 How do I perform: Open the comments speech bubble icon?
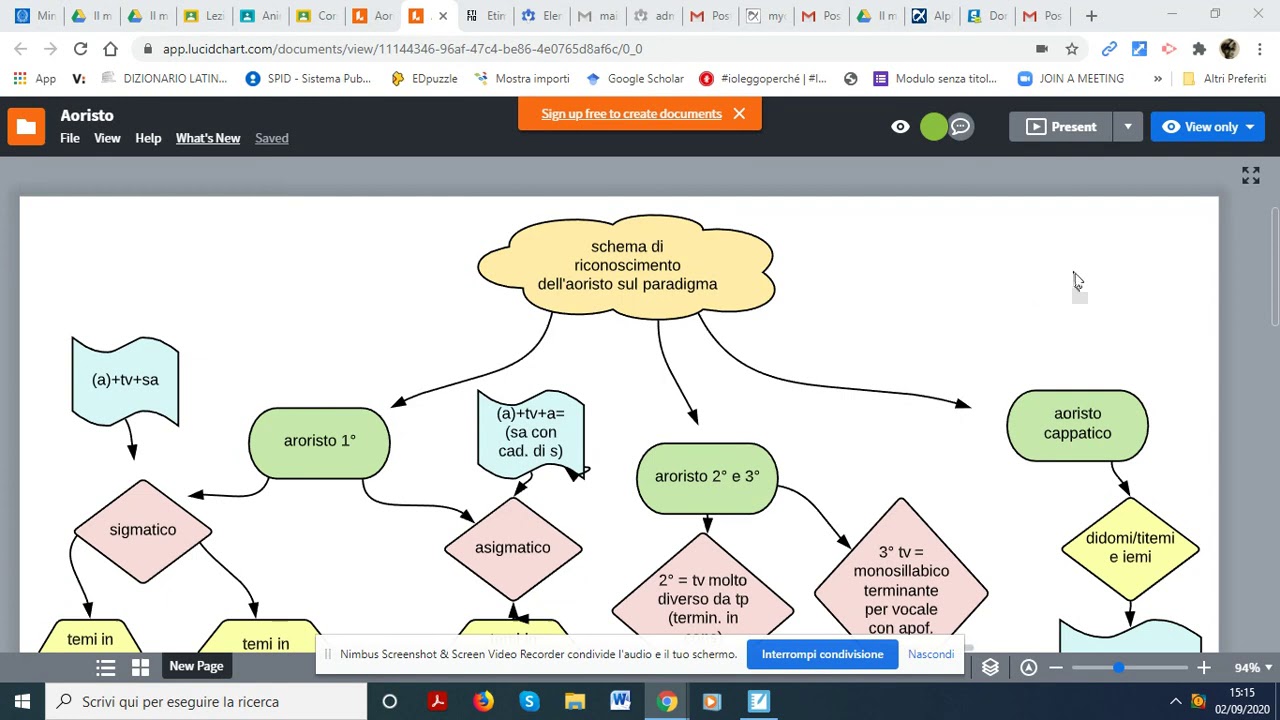(960, 127)
